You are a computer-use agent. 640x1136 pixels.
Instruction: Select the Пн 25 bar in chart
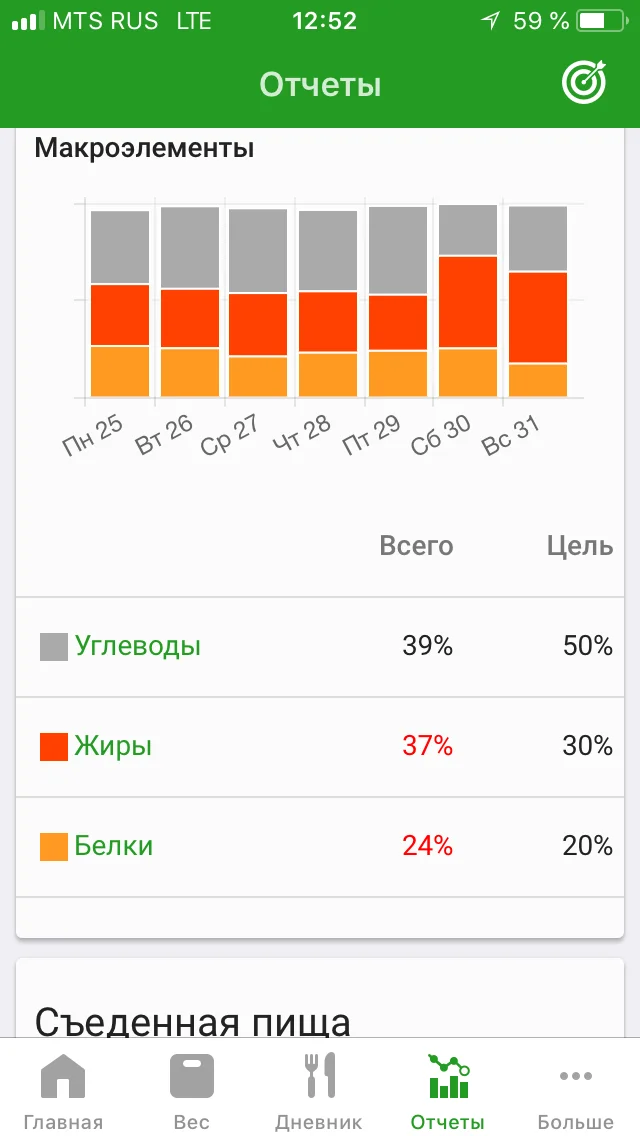pyautogui.click(x=120, y=304)
